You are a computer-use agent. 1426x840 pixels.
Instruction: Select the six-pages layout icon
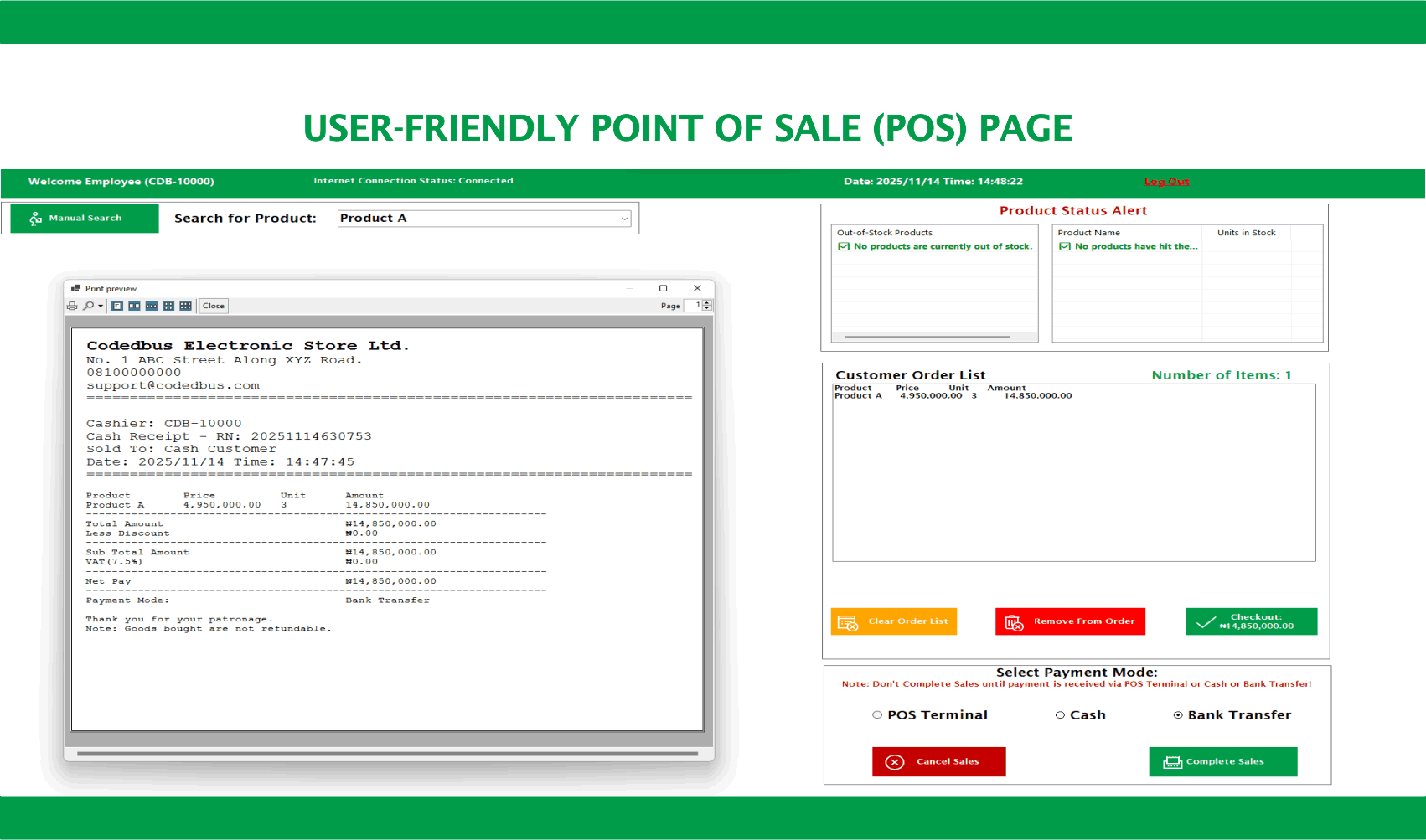pos(185,307)
